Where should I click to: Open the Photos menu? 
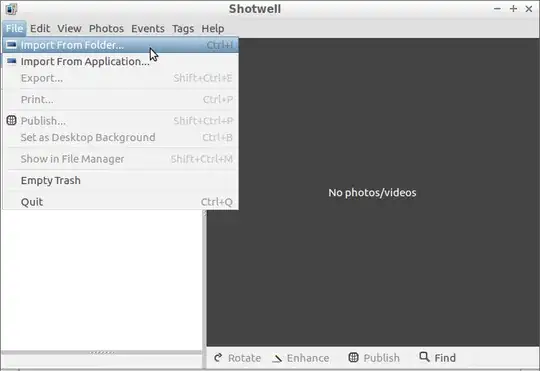tap(106, 29)
